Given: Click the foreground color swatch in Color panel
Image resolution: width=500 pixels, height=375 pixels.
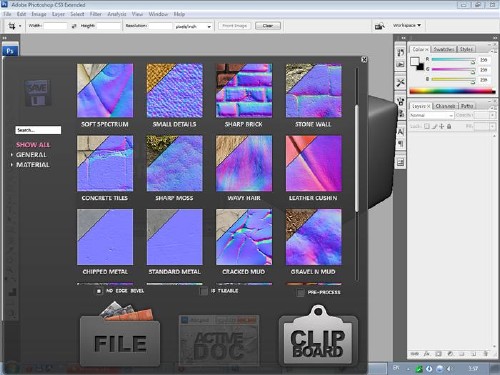Looking at the screenshot, I should click(x=414, y=61).
